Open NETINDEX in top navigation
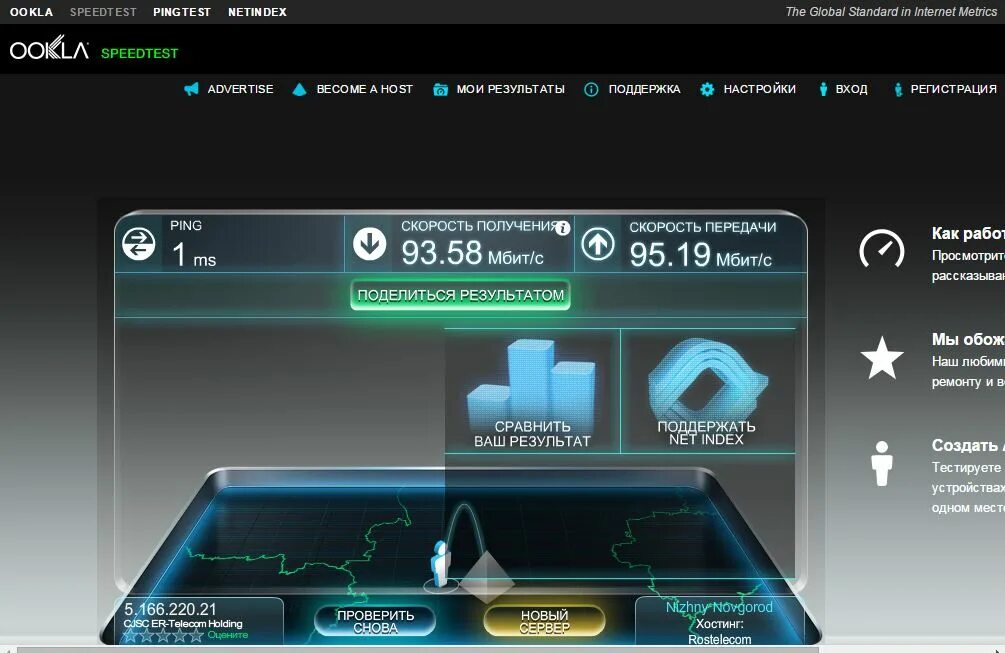Screen dimensions: 1005x653 coord(257,12)
